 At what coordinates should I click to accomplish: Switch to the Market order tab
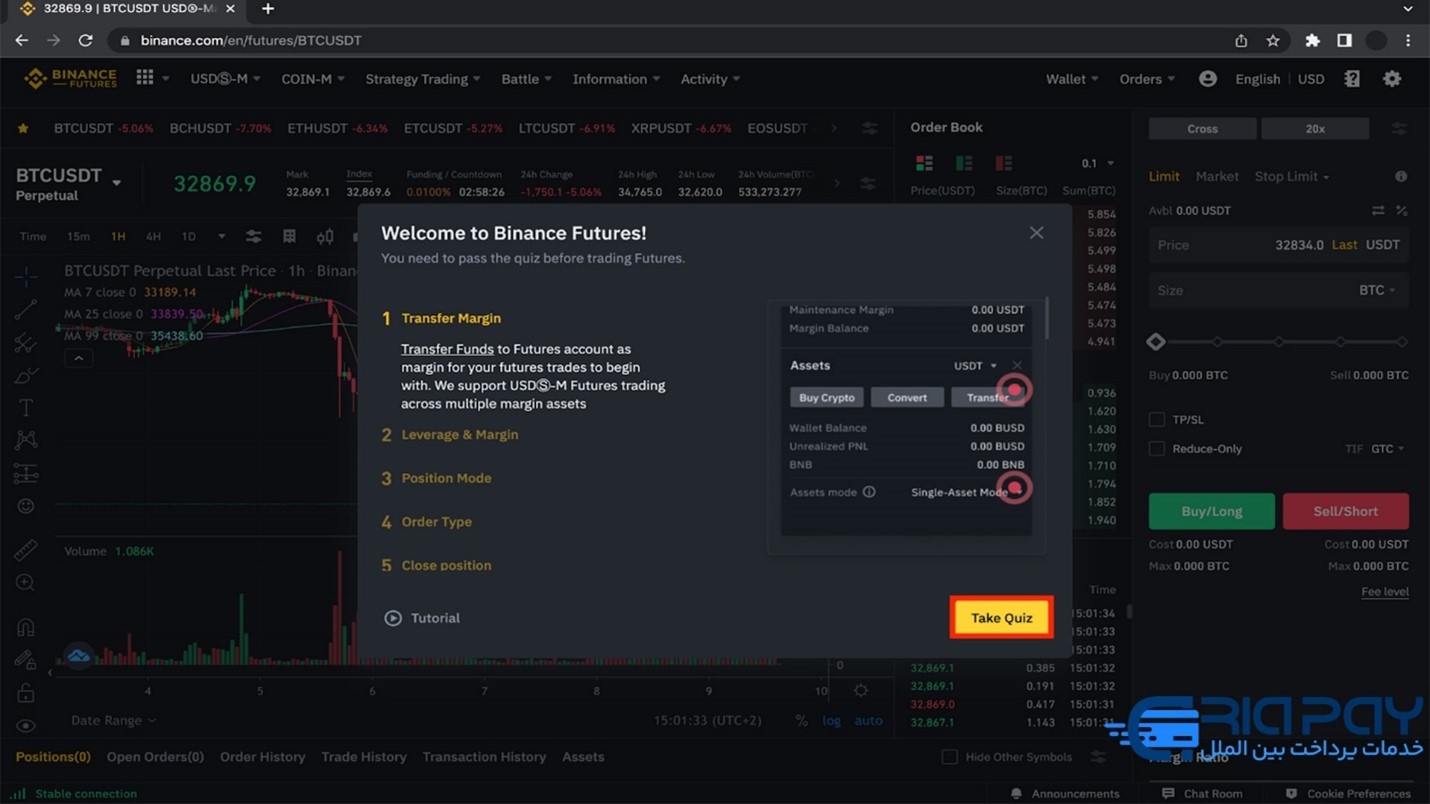click(x=1217, y=176)
